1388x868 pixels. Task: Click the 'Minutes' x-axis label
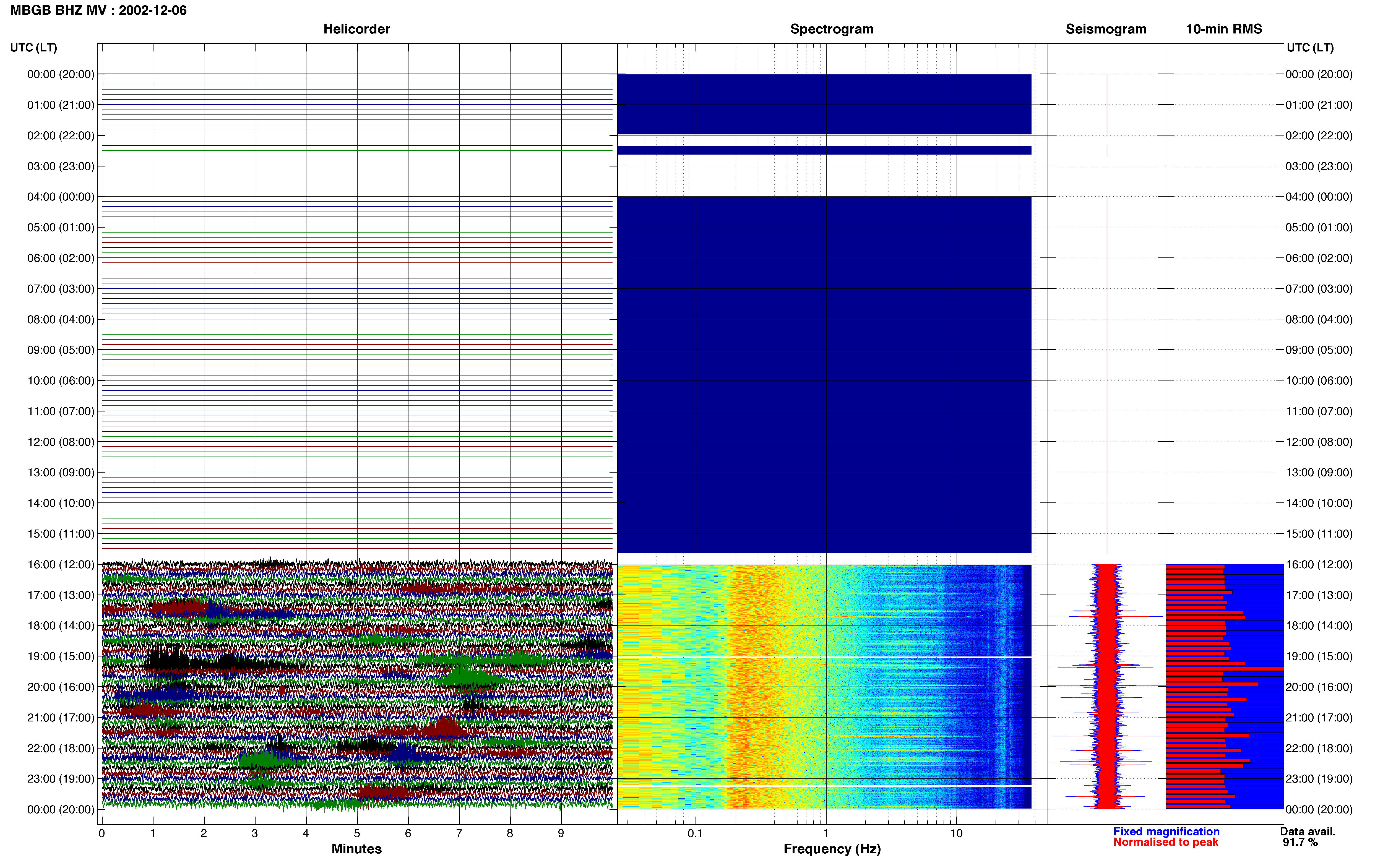click(356, 849)
